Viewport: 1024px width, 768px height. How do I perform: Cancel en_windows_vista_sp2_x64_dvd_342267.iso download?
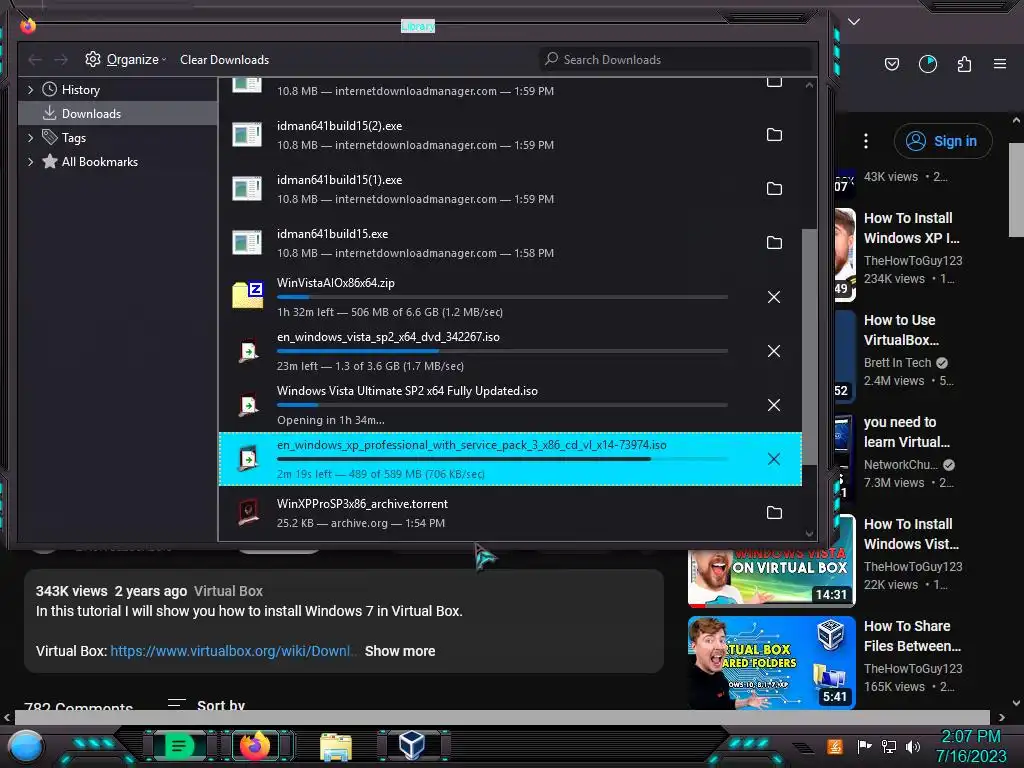click(x=774, y=351)
